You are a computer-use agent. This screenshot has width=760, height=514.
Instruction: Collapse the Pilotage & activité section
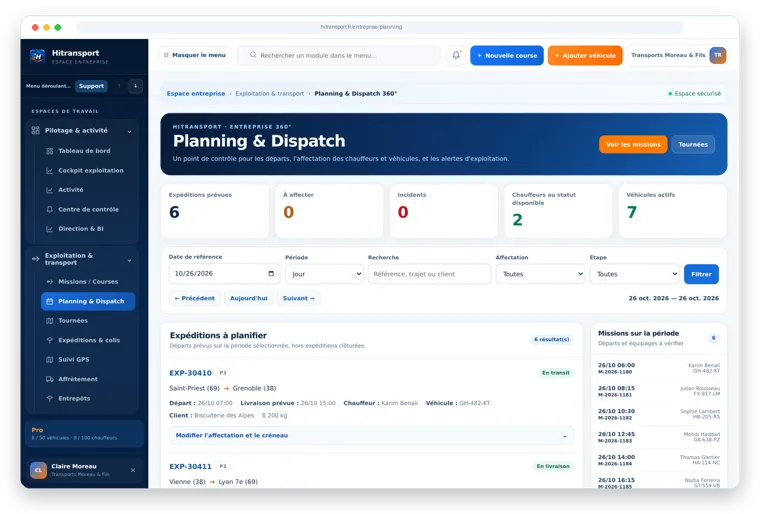129,131
